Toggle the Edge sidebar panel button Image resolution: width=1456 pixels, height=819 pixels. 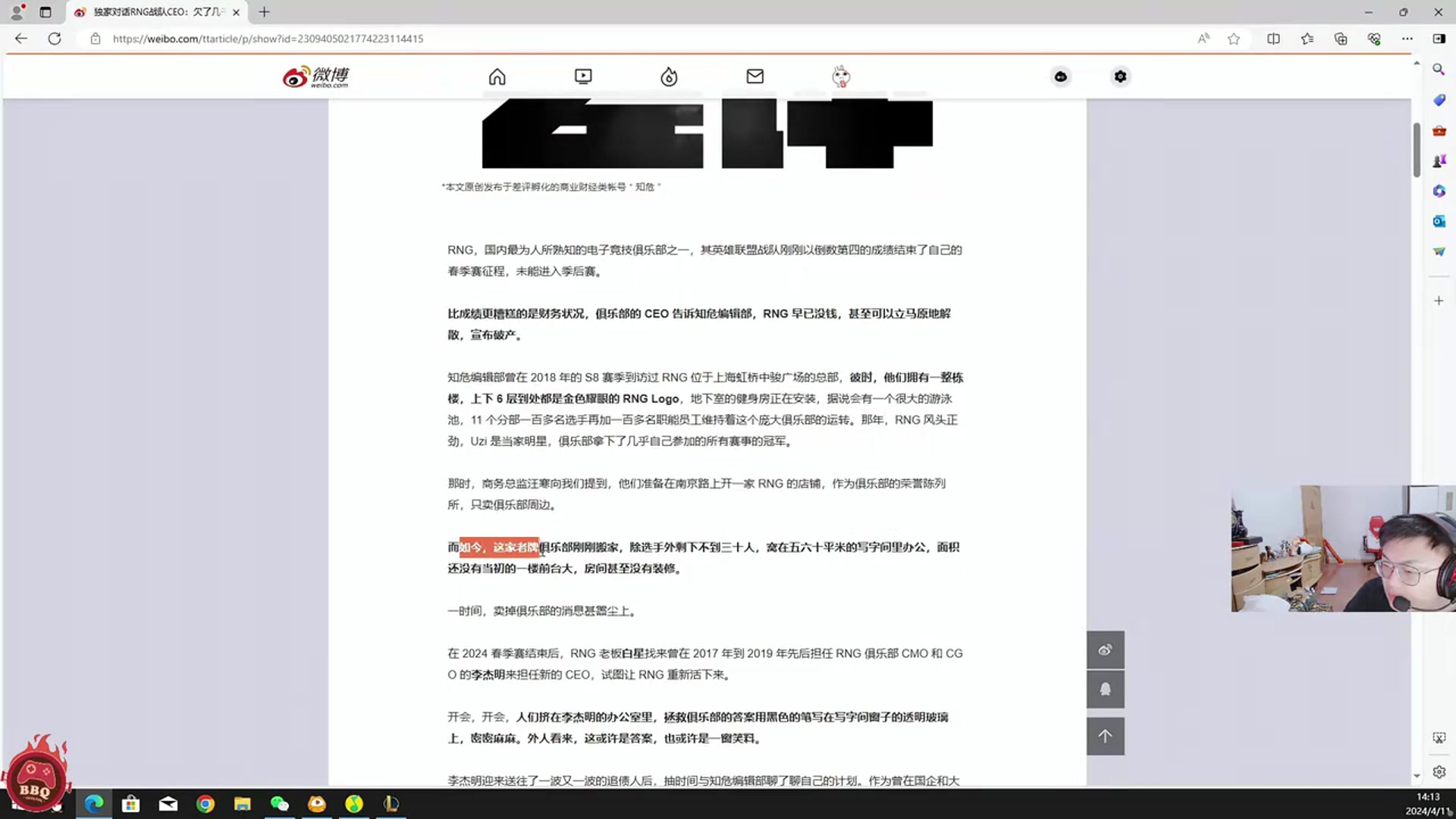point(1439,39)
